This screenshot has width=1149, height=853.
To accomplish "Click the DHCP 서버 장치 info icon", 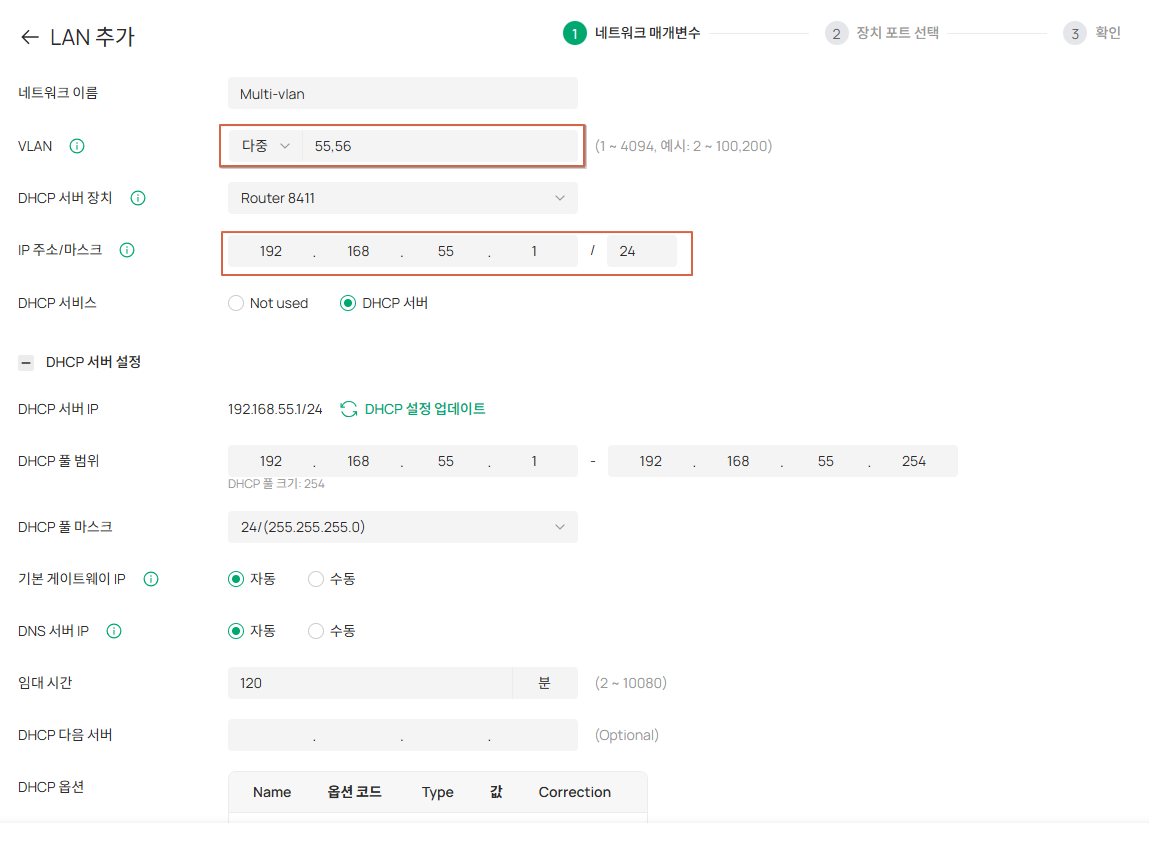I will tap(138, 198).
